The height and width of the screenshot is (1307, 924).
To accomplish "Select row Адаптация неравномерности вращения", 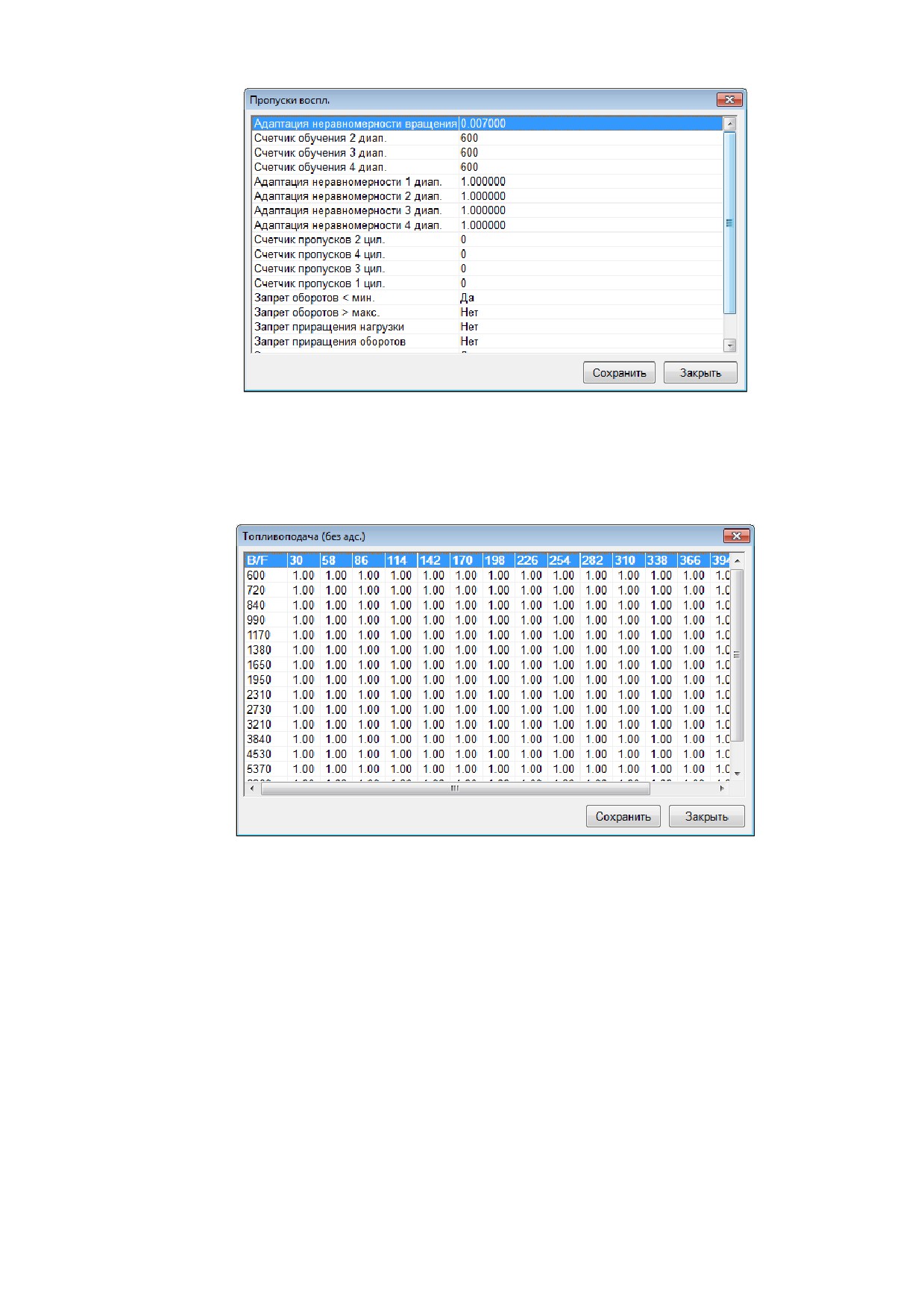I will [x=487, y=124].
